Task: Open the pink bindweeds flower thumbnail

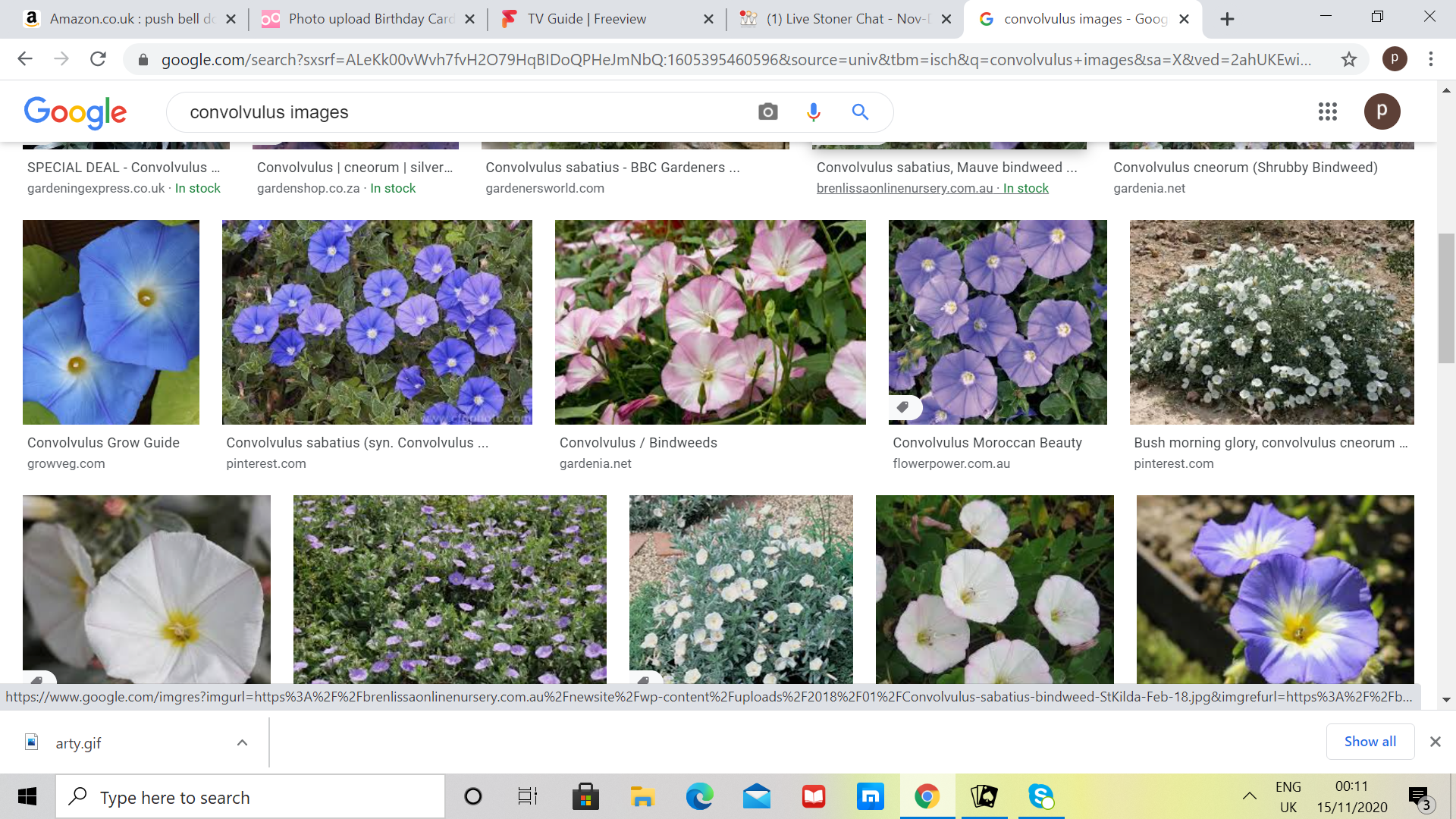Action: click(710, 322)
